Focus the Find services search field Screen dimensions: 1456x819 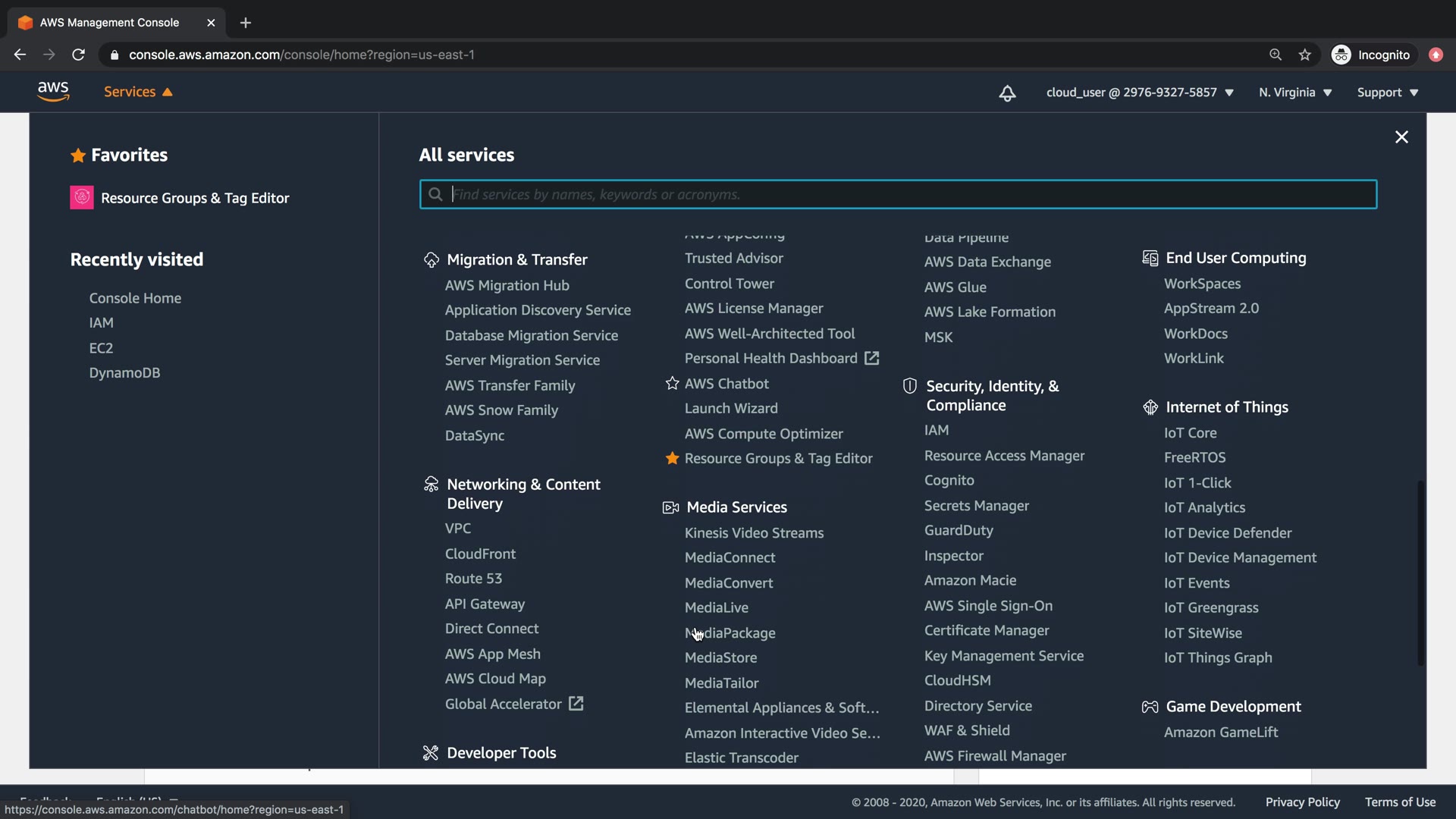point(898,194)
